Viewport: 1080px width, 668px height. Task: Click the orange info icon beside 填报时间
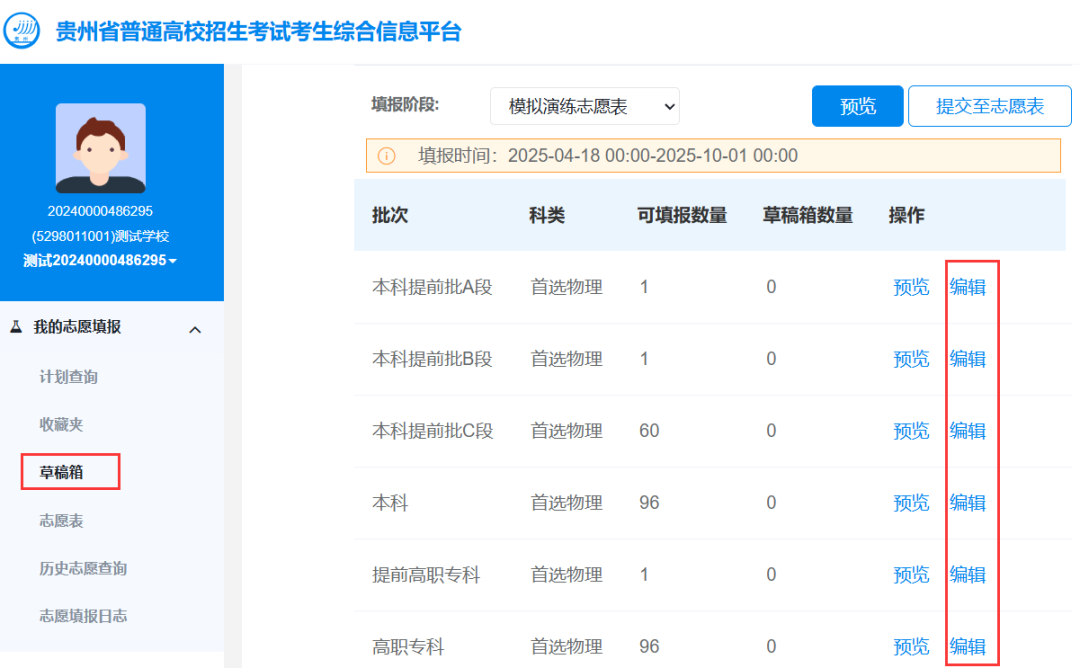(386, 156)
